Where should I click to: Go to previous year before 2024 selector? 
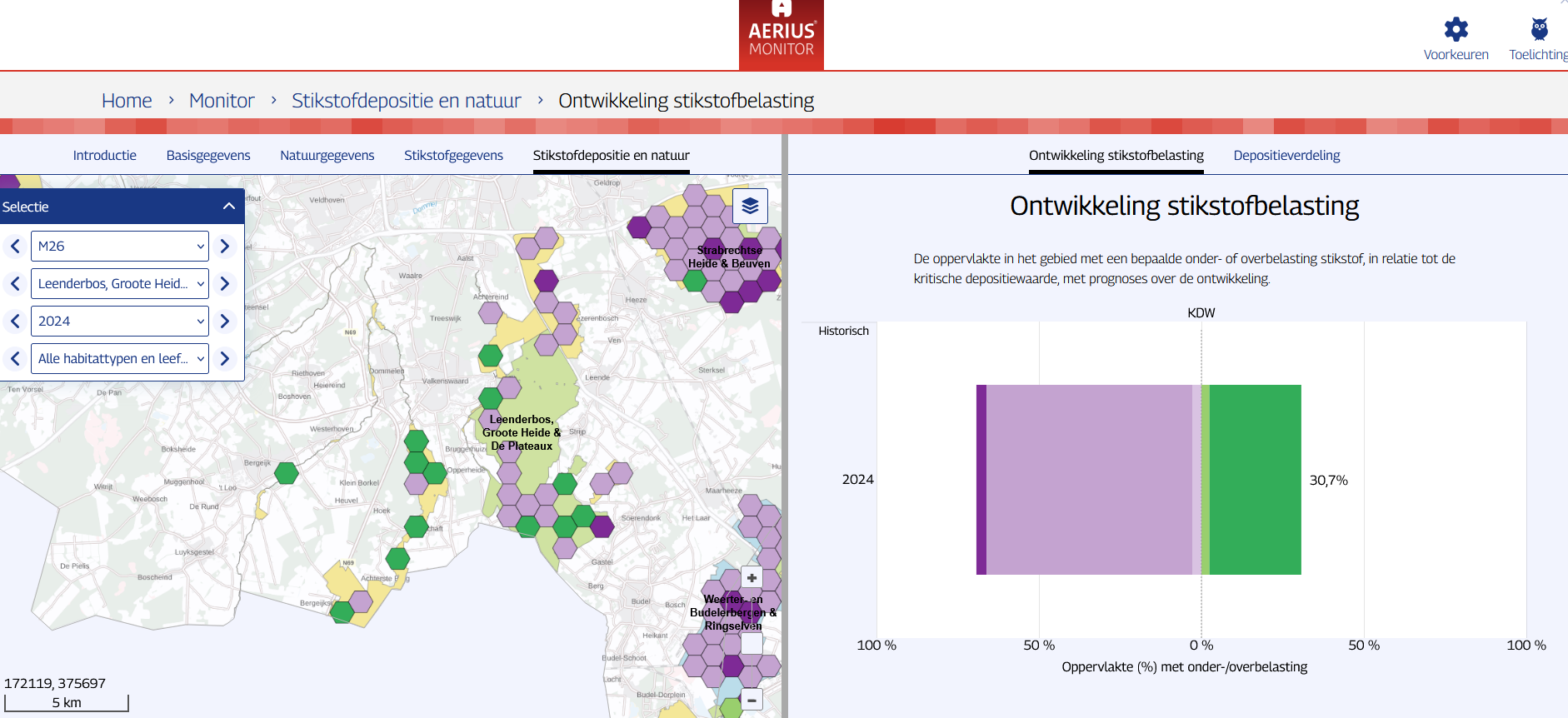point(15,322)
